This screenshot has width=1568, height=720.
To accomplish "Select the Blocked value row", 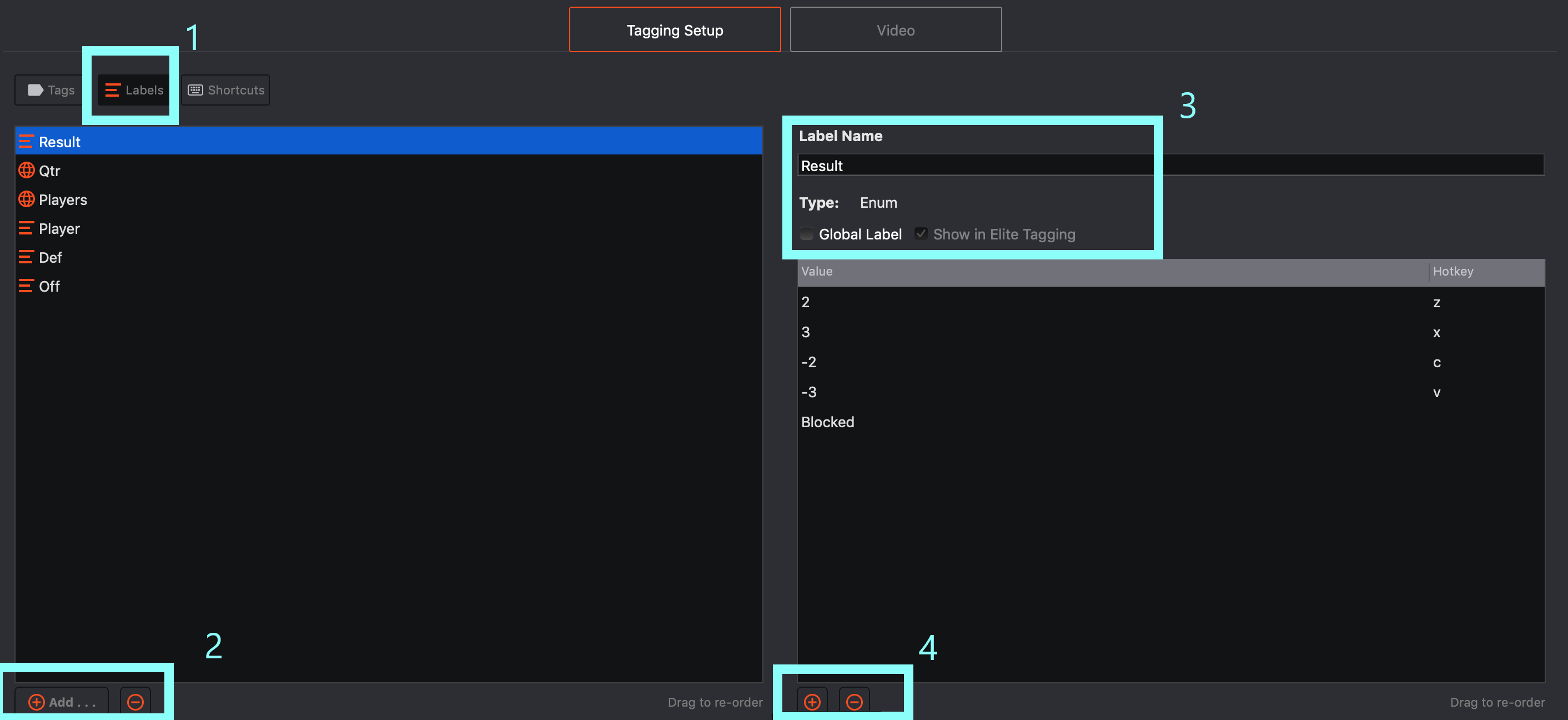I will coord(1170,422).
